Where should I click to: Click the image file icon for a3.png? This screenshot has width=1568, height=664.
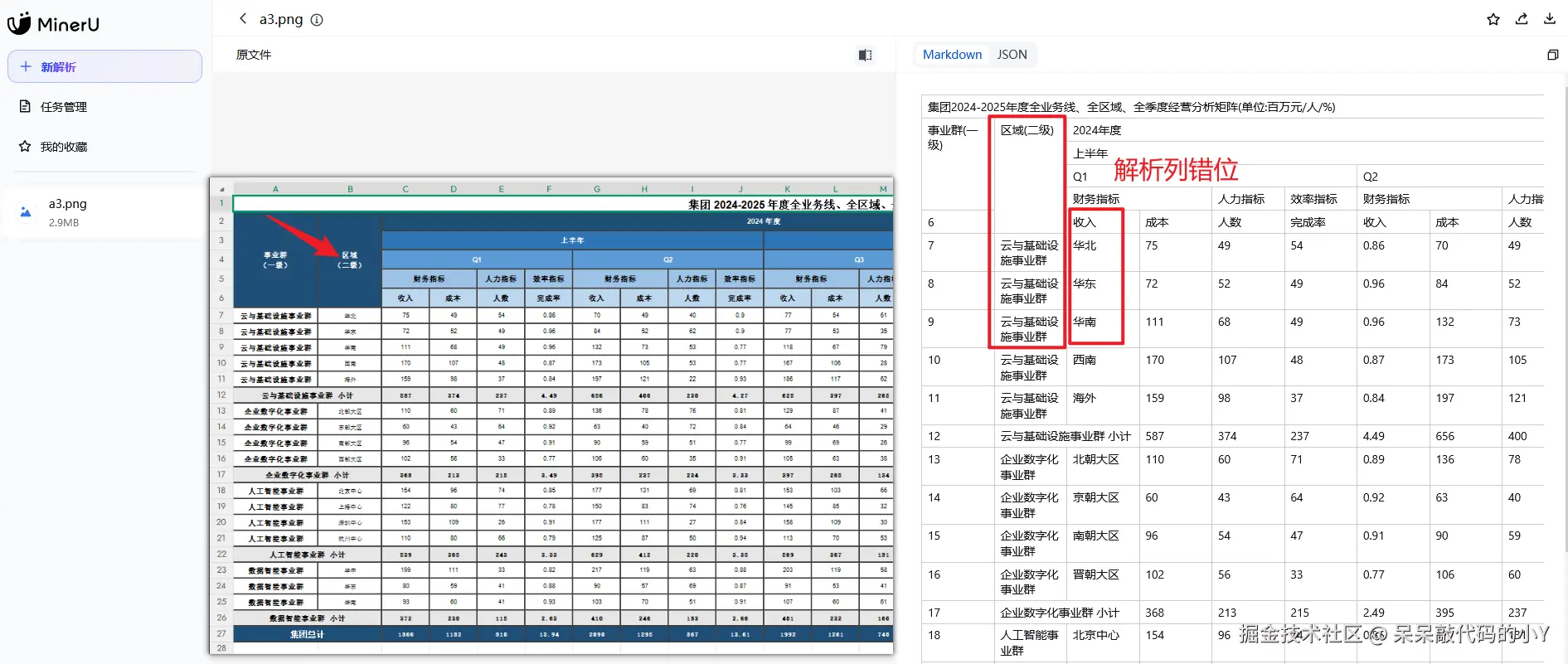[26, 212]
